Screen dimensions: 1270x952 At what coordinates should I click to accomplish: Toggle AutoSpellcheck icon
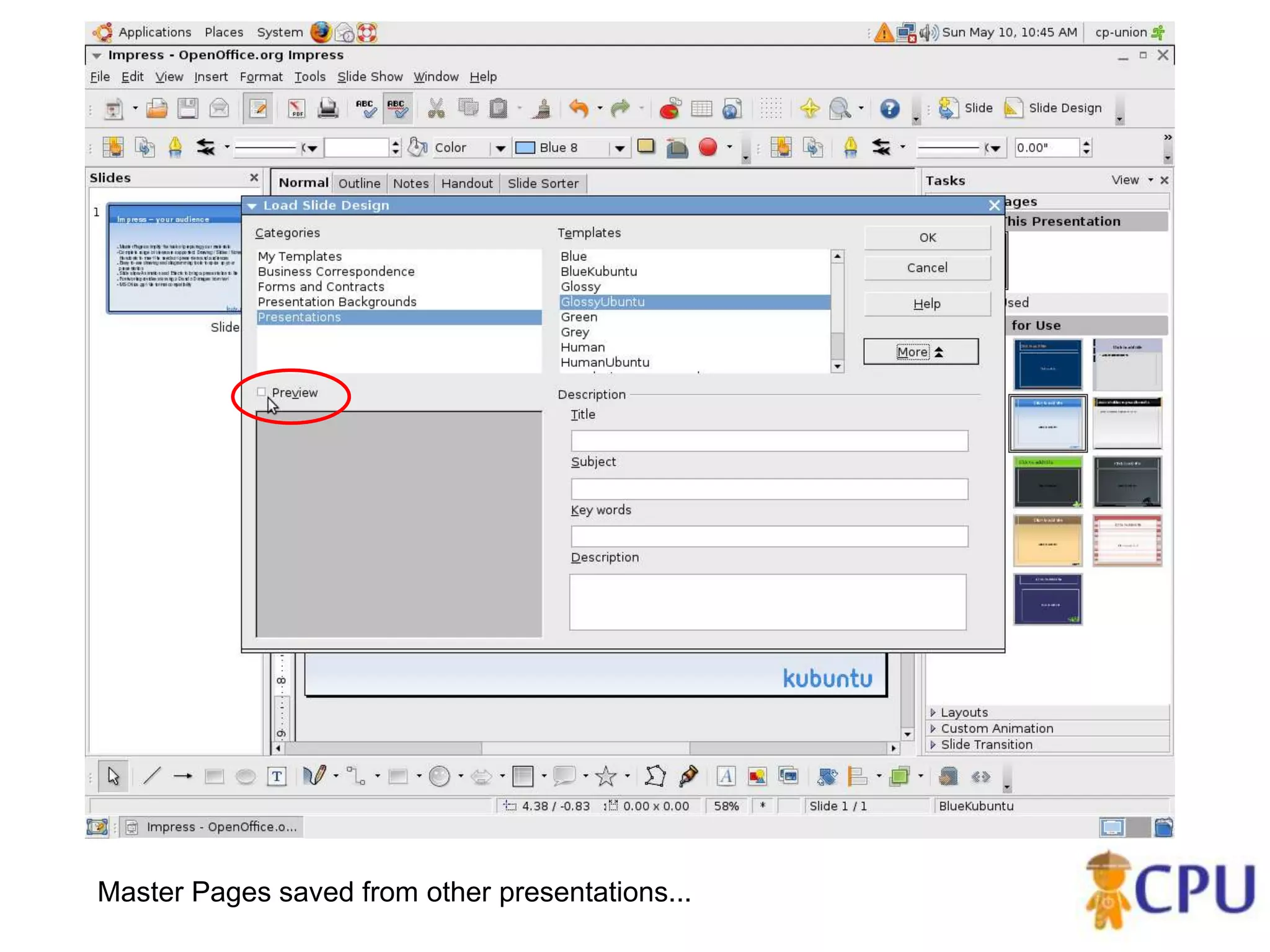397,108
